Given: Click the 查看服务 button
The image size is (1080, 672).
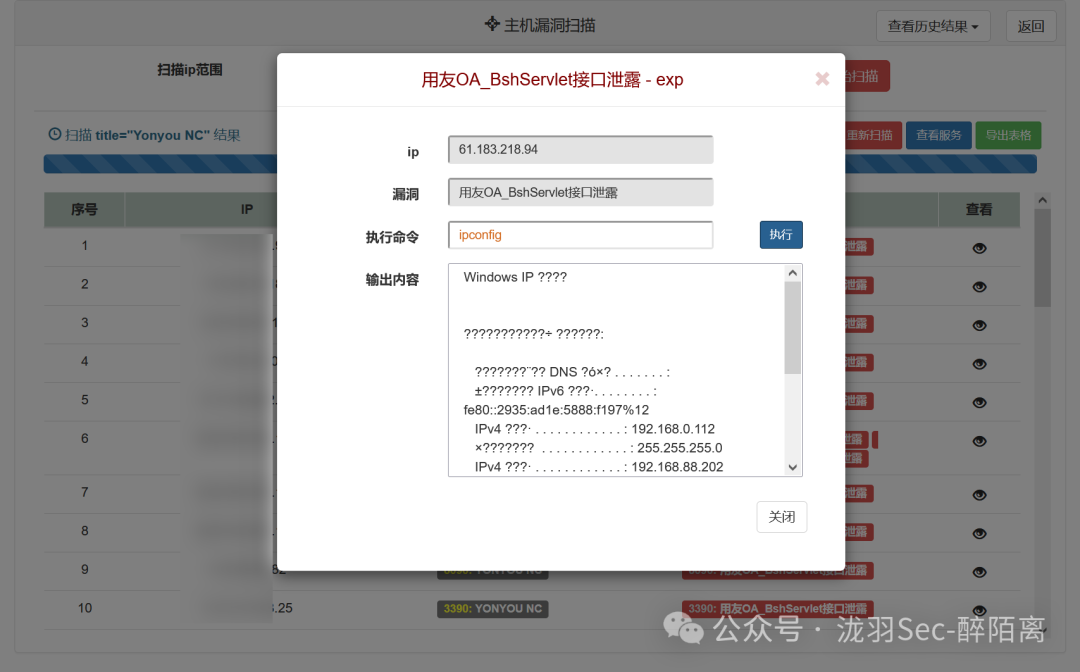Looking at the screenshot, I should (x=939, y=135).
